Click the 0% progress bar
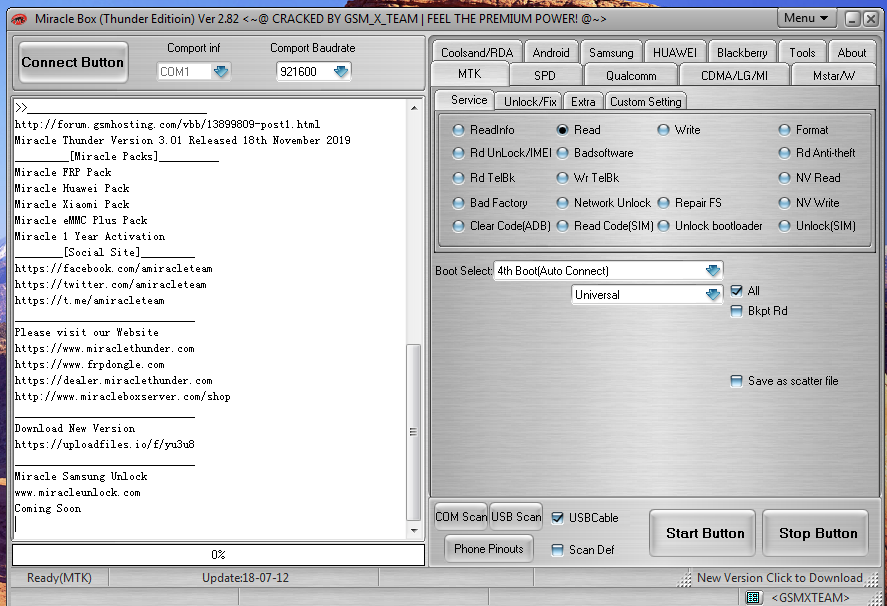The height and width of the screenshot is (606, 887). (x=218, y=555)
